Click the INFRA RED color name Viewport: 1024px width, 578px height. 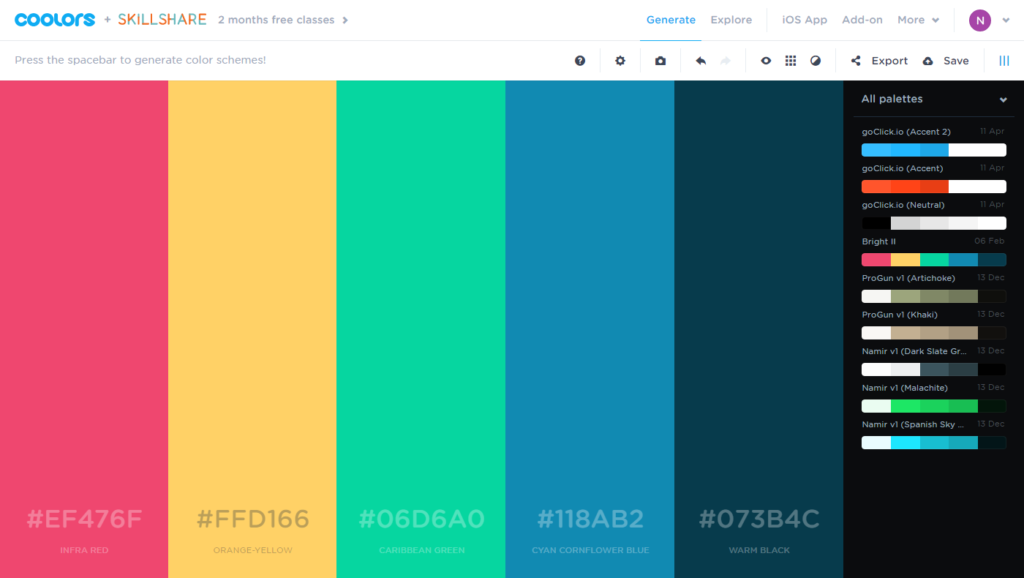click(x=84, y=550)
